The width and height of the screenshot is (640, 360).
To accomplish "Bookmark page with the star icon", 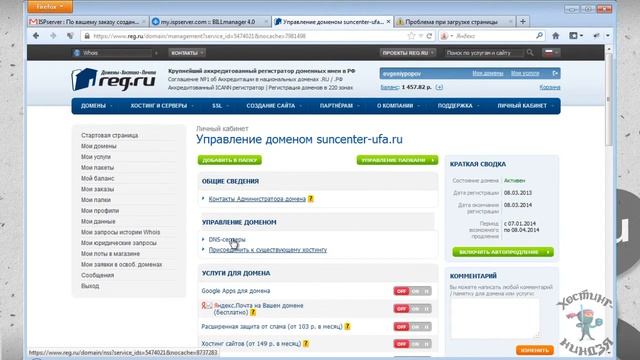I will point(411,36).
